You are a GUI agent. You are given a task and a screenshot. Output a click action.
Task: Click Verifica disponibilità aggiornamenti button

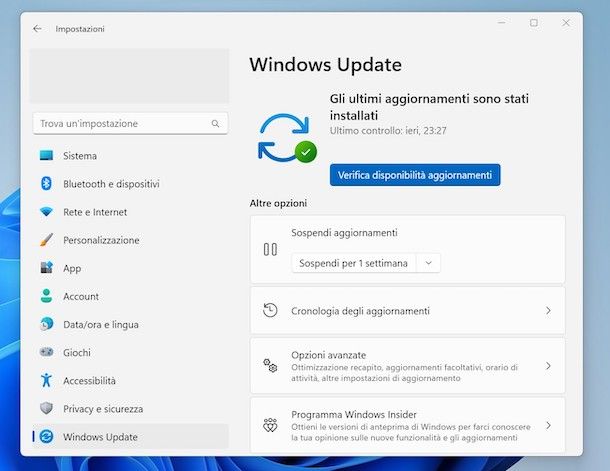415,175
